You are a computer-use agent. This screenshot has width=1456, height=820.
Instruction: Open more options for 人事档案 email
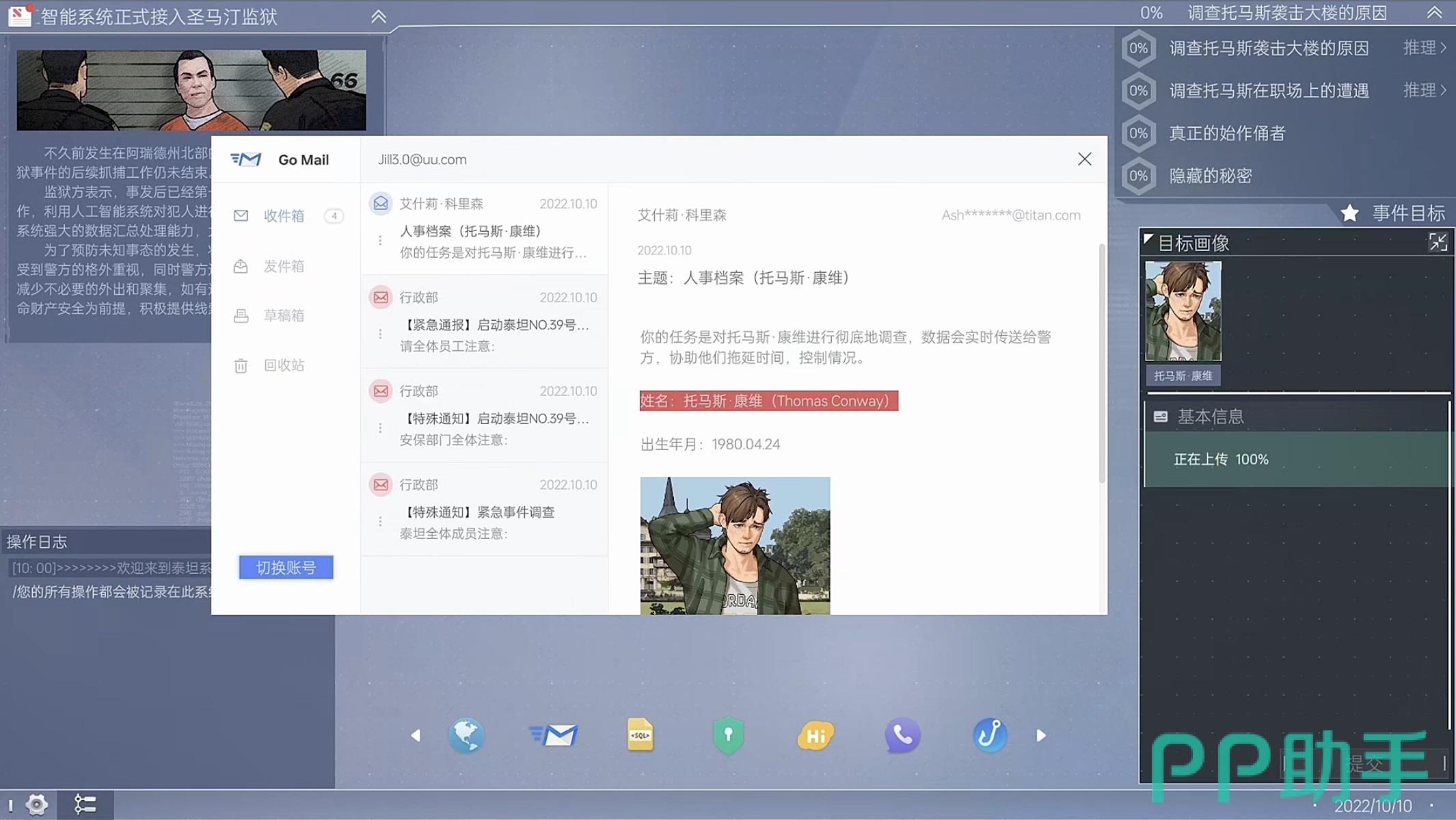pos(380,241)
